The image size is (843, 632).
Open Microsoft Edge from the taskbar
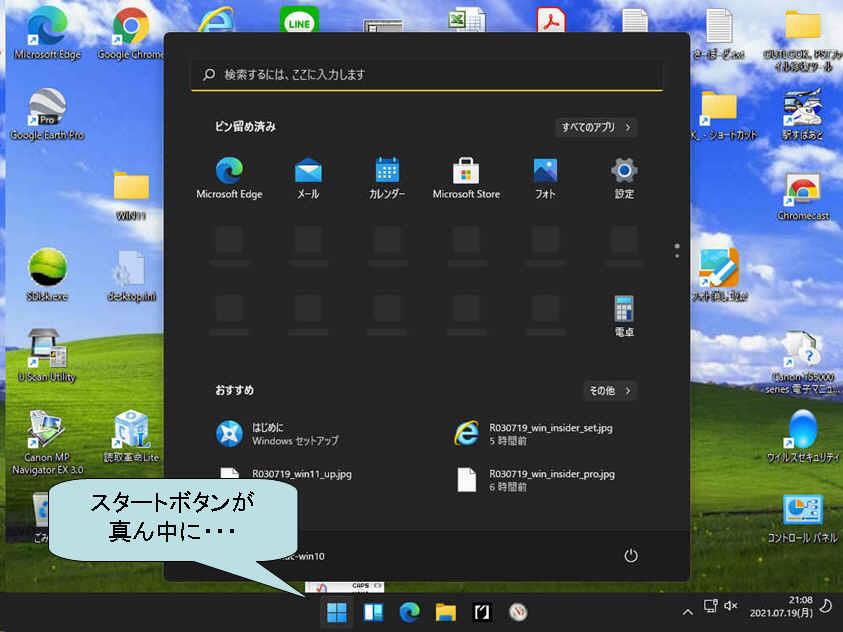coord(410,612)
